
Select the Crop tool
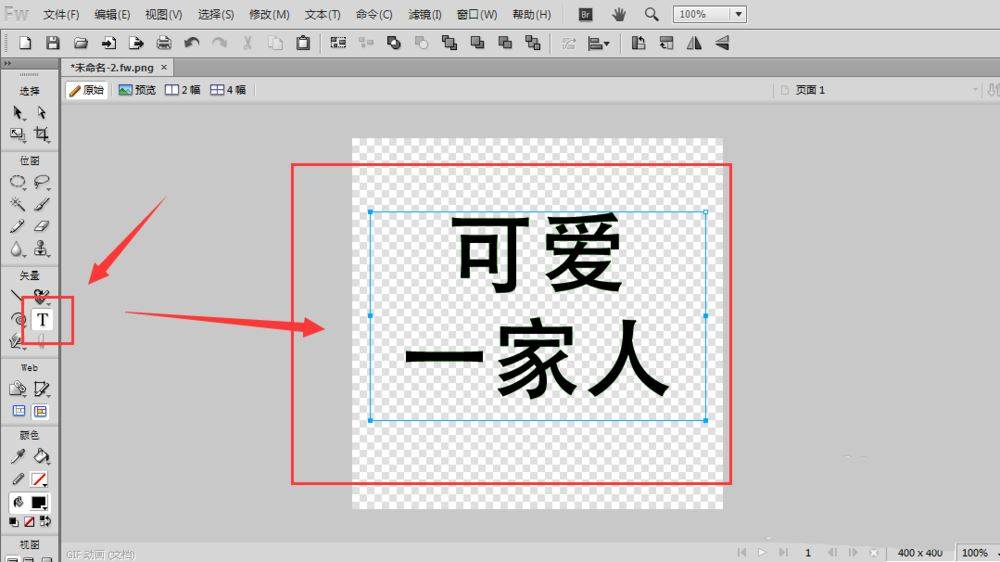click(42, 134)
